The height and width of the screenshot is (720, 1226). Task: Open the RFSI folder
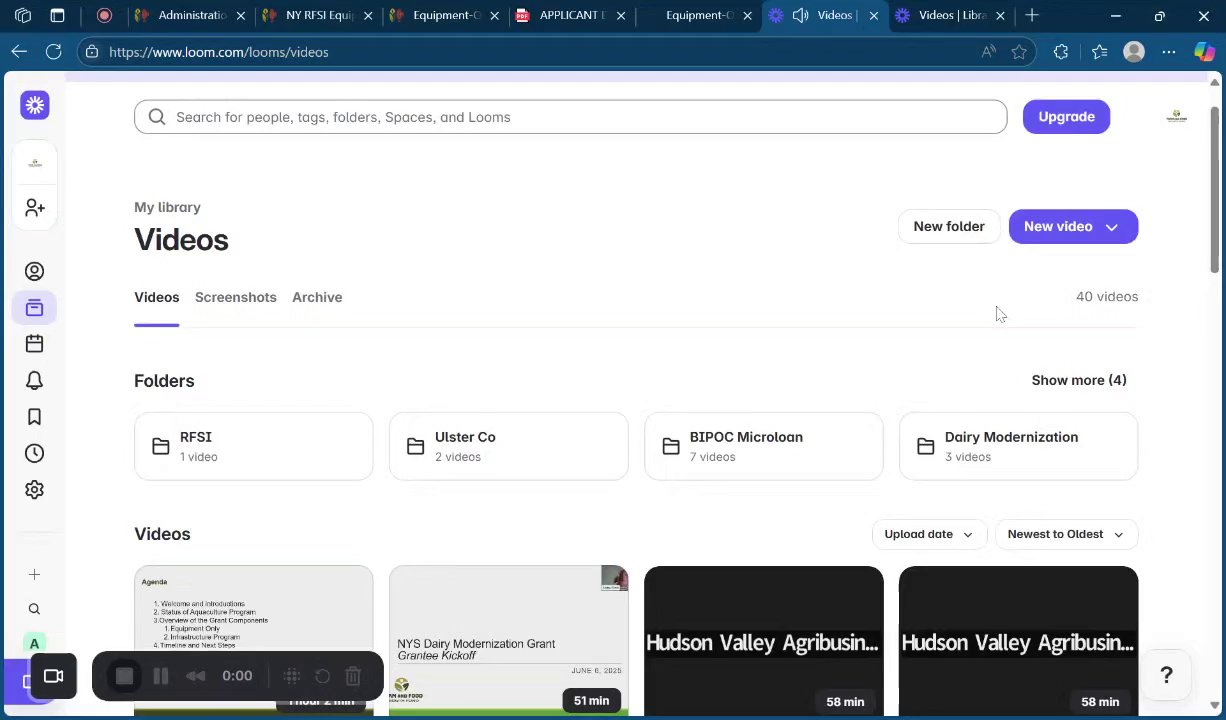click(x=254, y=447)
